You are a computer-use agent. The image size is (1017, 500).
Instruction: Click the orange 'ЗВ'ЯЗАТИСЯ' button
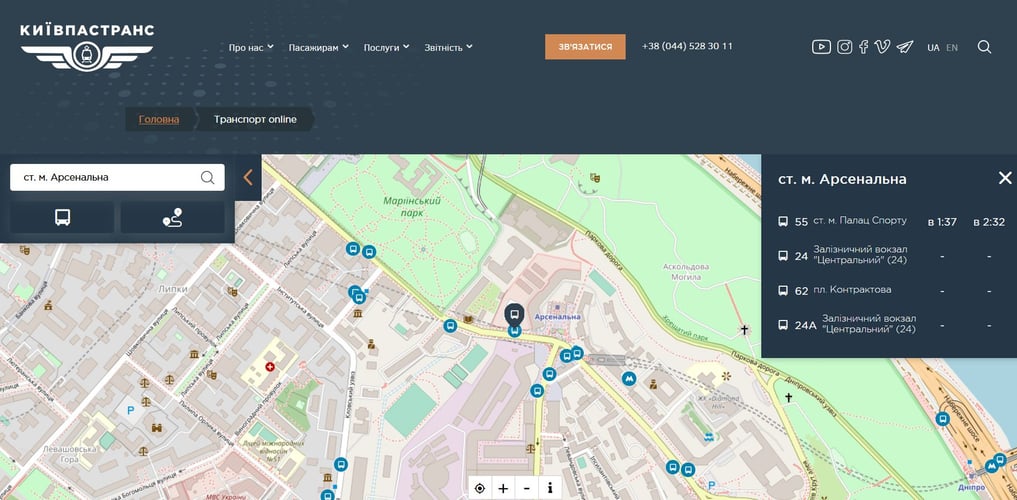[x=585, y=47]
